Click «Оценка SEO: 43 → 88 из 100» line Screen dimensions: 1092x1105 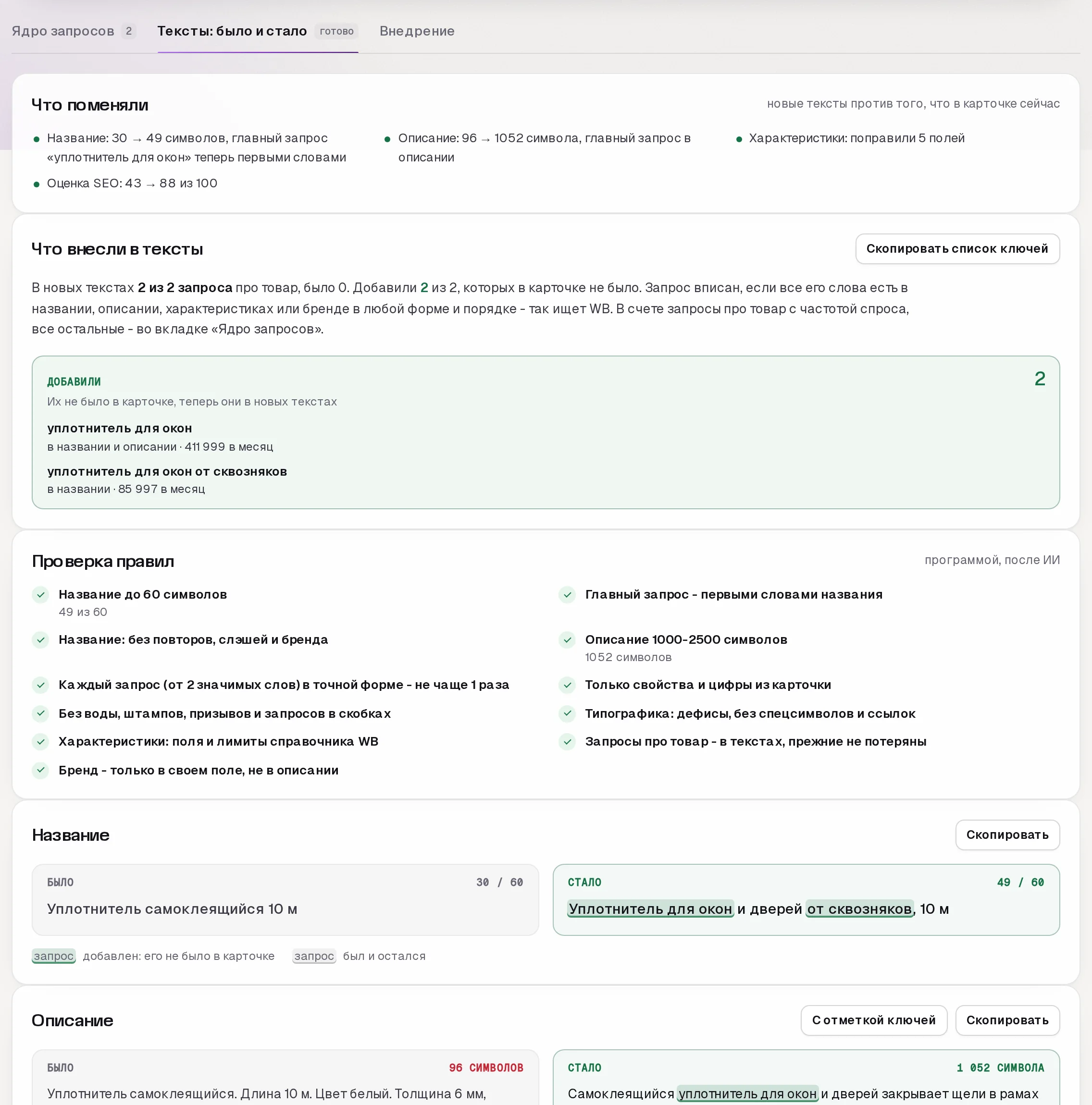coord(132,183)
